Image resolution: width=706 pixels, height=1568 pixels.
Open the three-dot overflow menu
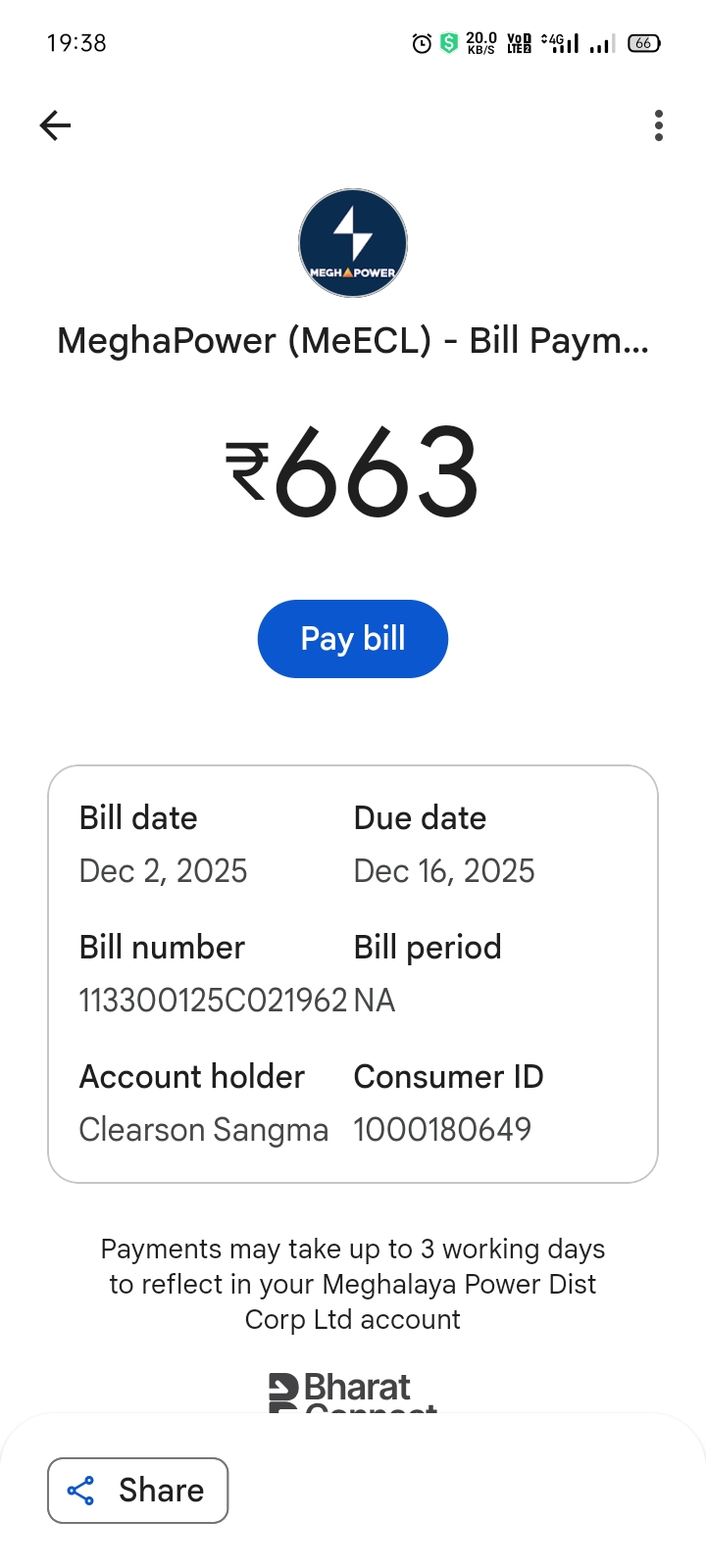658,125
